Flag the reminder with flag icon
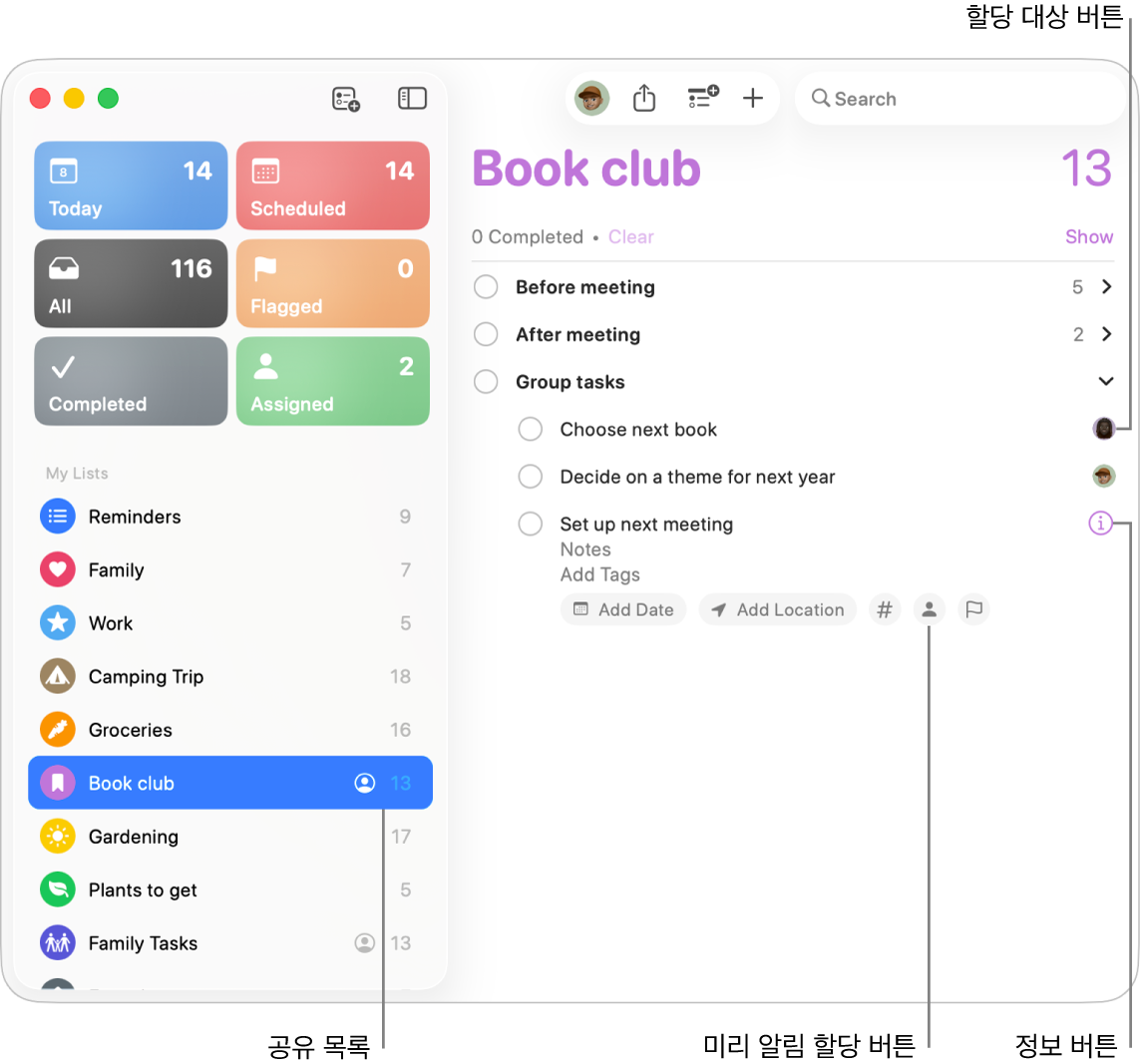Viewport: 1141px width, 1064px height. tap(973, 610)
